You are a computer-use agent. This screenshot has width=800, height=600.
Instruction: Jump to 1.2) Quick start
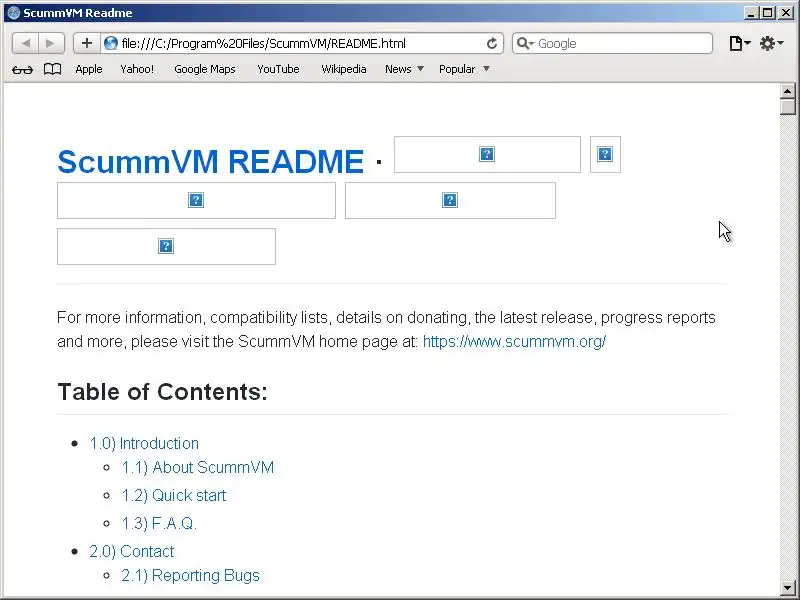[173, 495]
